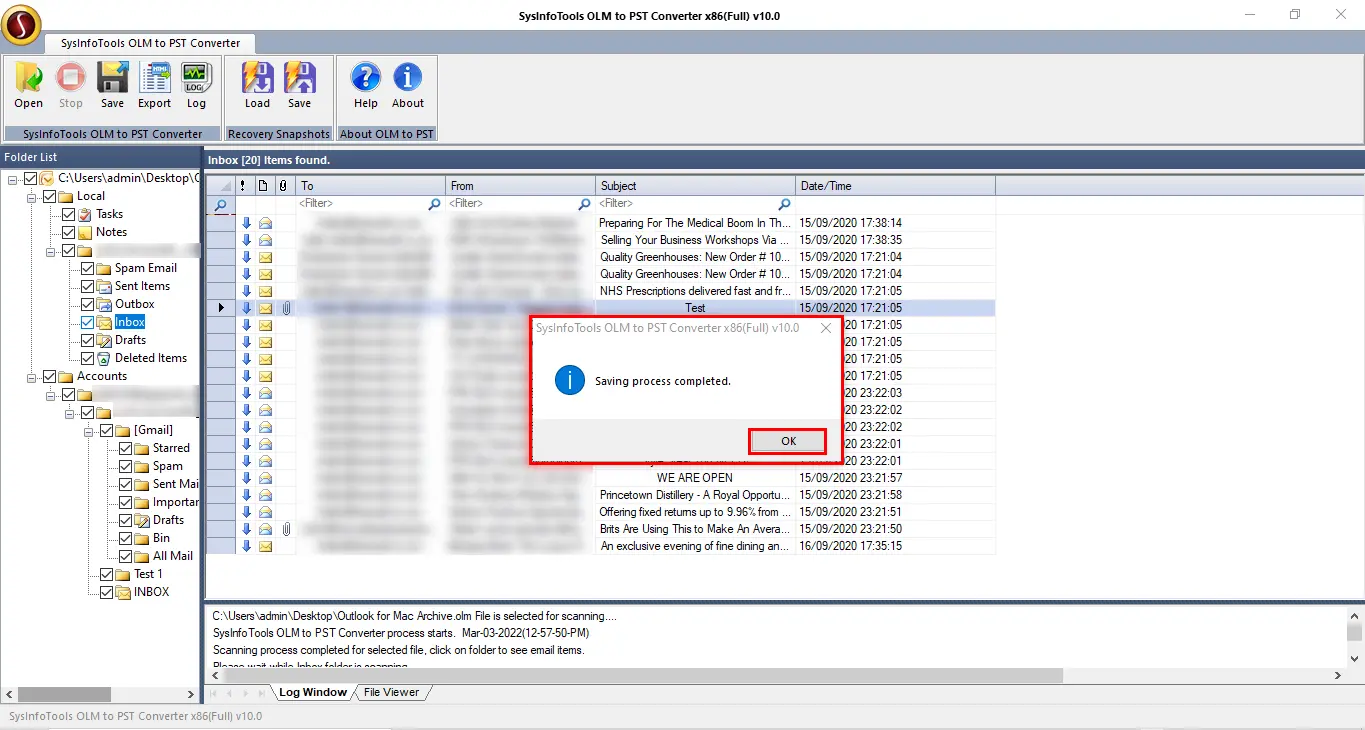
Task: Select the INBOX folder under Test 1
Action: 151,592
